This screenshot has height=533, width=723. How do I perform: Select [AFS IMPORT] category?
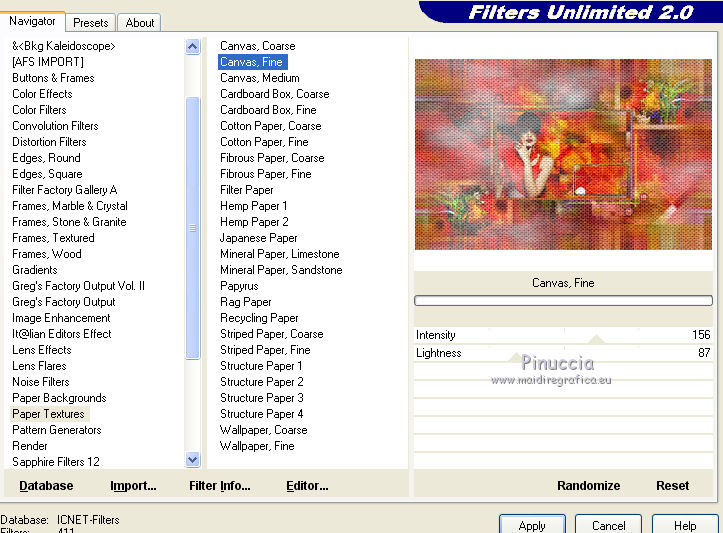[48, 62]
